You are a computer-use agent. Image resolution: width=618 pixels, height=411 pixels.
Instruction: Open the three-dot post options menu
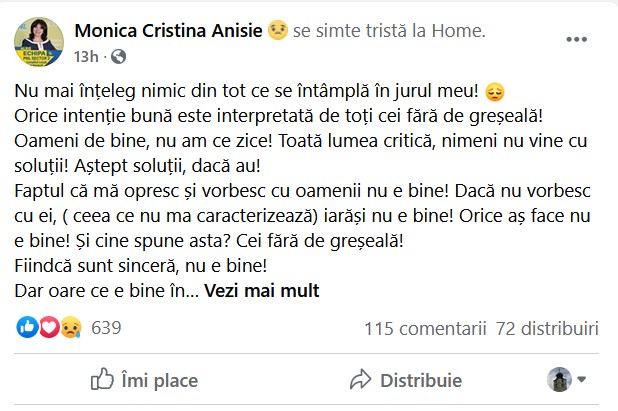tap(577, 40)
